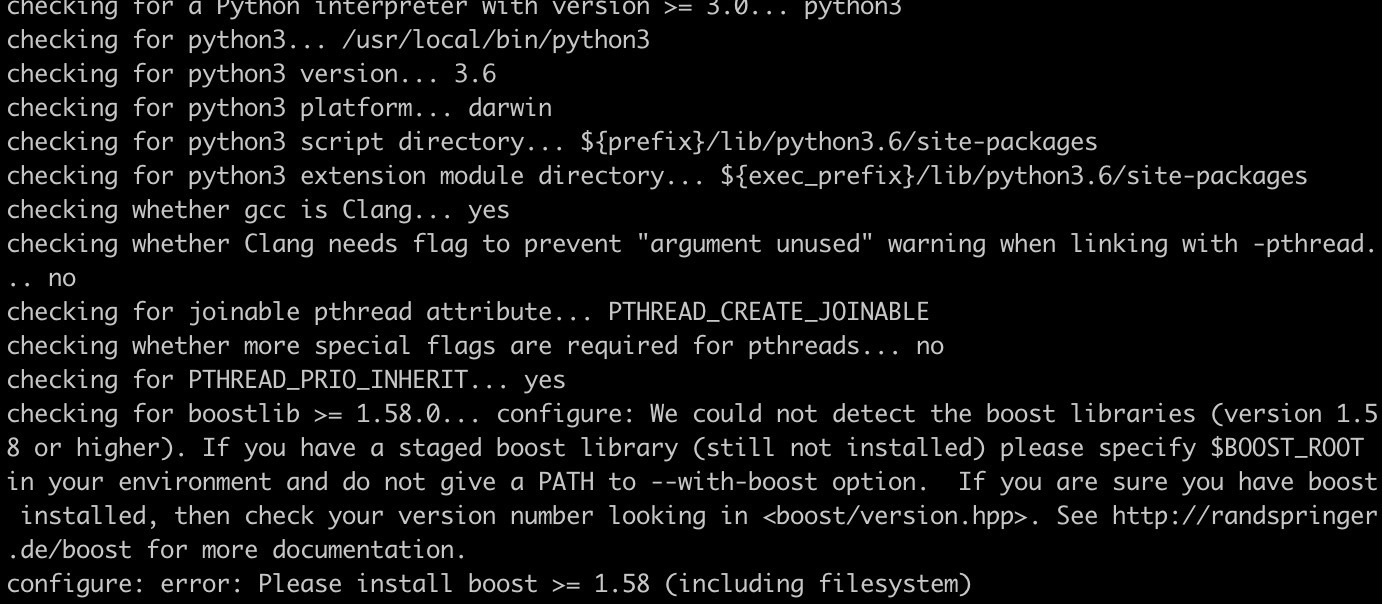Viewport: 1385px width, 604px height.
Task: Click the "yes" after PTHREAD_PRIO_INHERIT check
Action: pos(545,380)
